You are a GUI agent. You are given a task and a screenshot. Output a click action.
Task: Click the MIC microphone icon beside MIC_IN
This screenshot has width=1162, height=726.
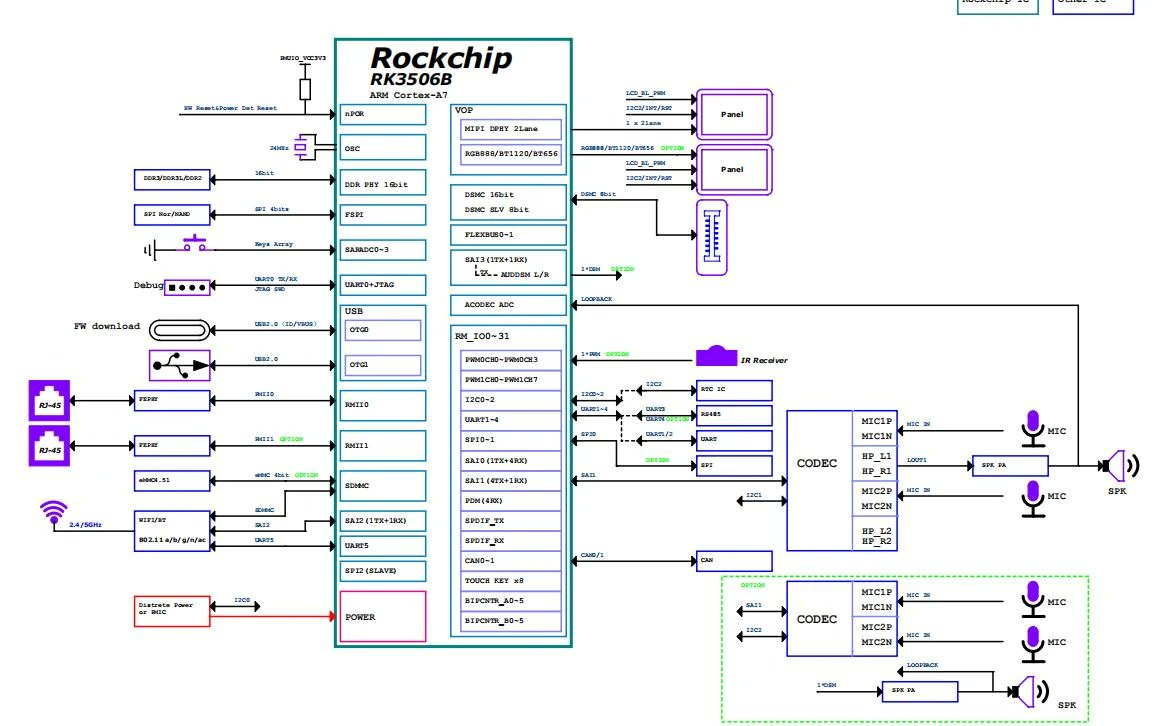(x=1032, y=428)
